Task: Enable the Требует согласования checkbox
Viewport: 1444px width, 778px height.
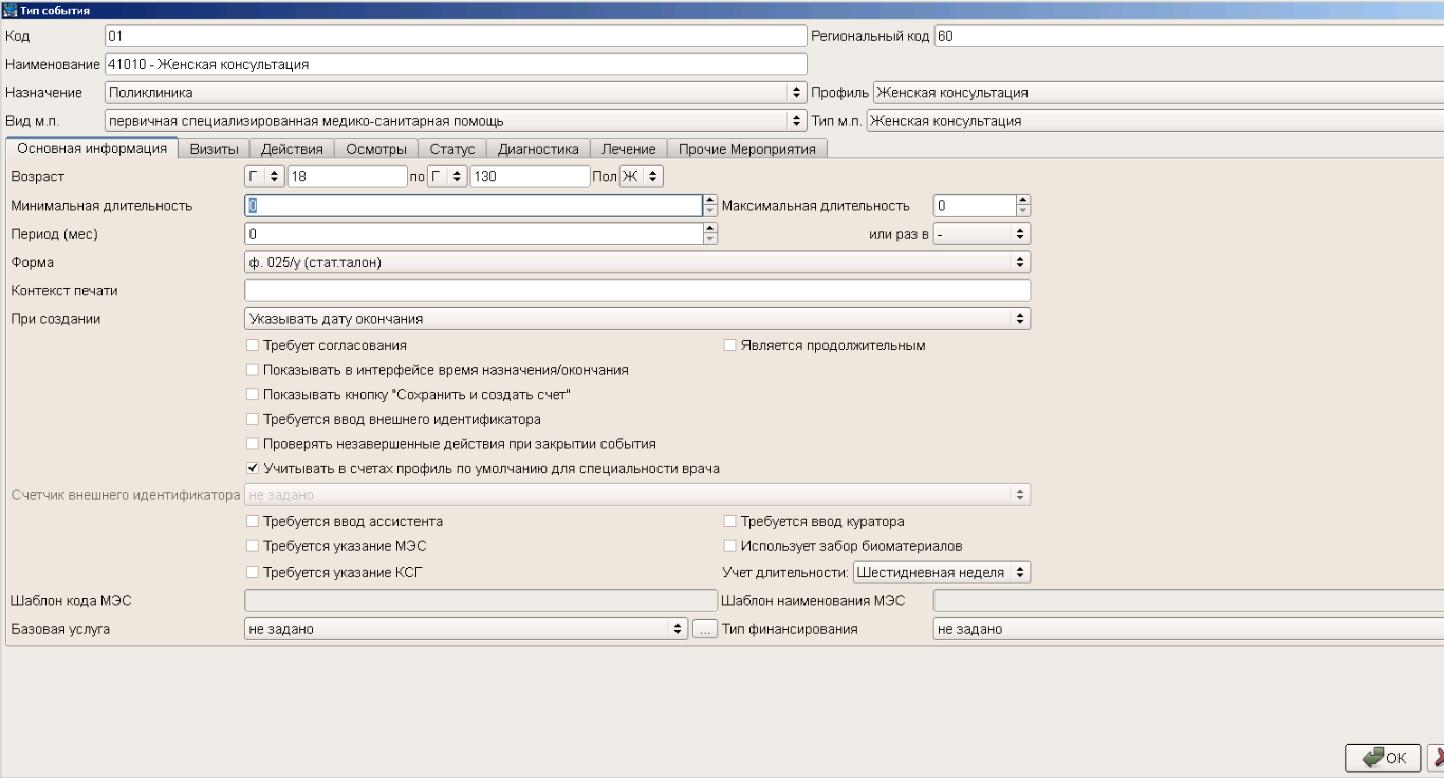Action: pos(252,346)
